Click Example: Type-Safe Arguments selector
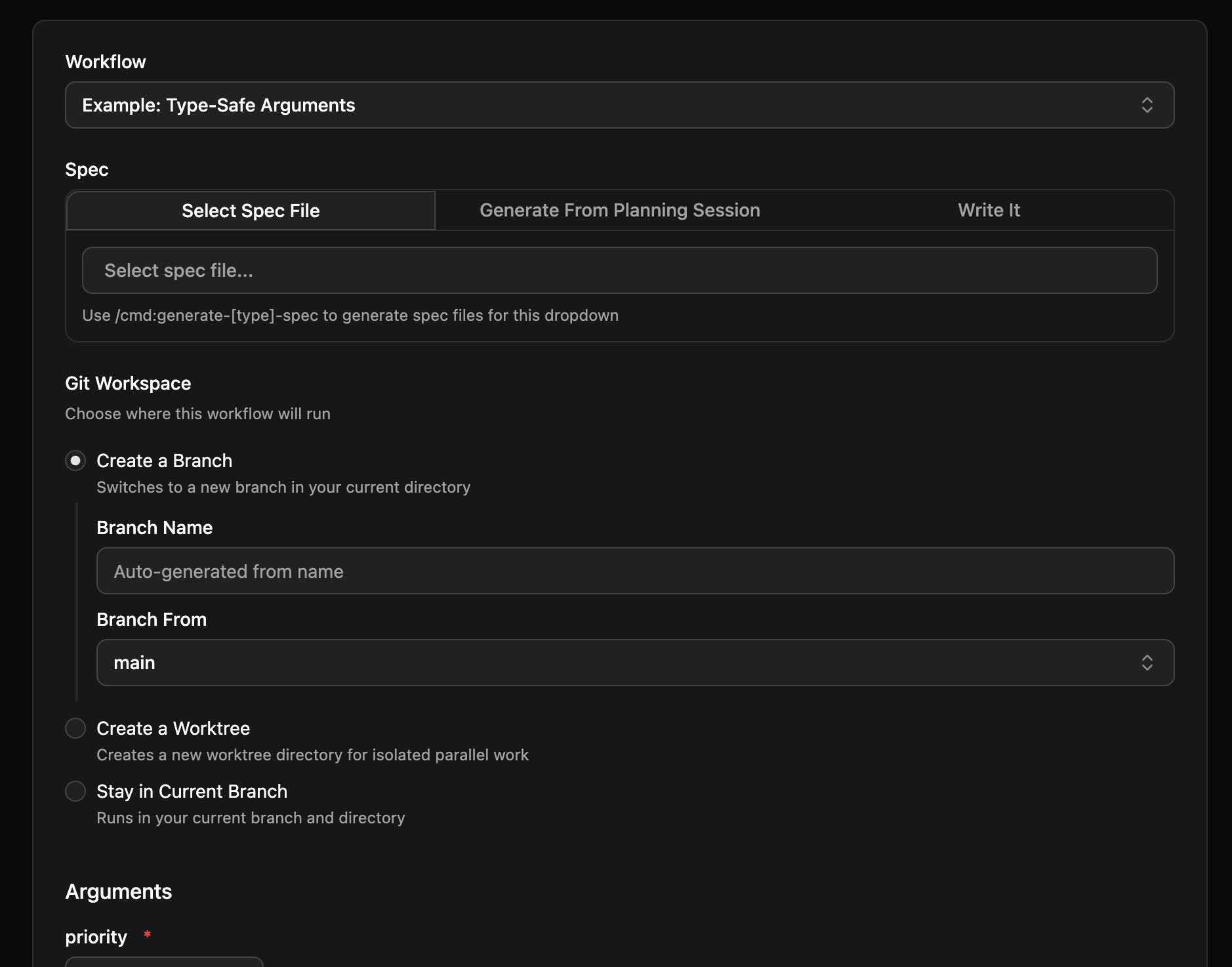The height and width of the screenshot is (967, 1232). (219, 105)
